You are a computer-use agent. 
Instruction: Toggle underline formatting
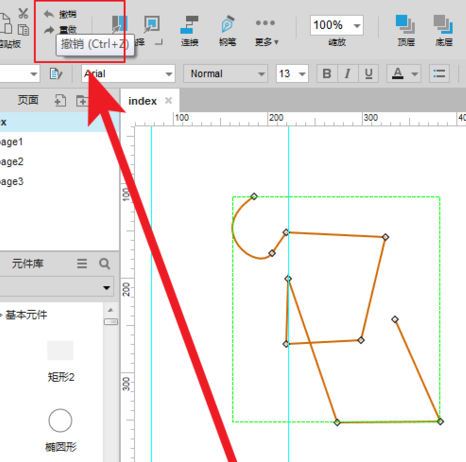click(x=368, y=73)
